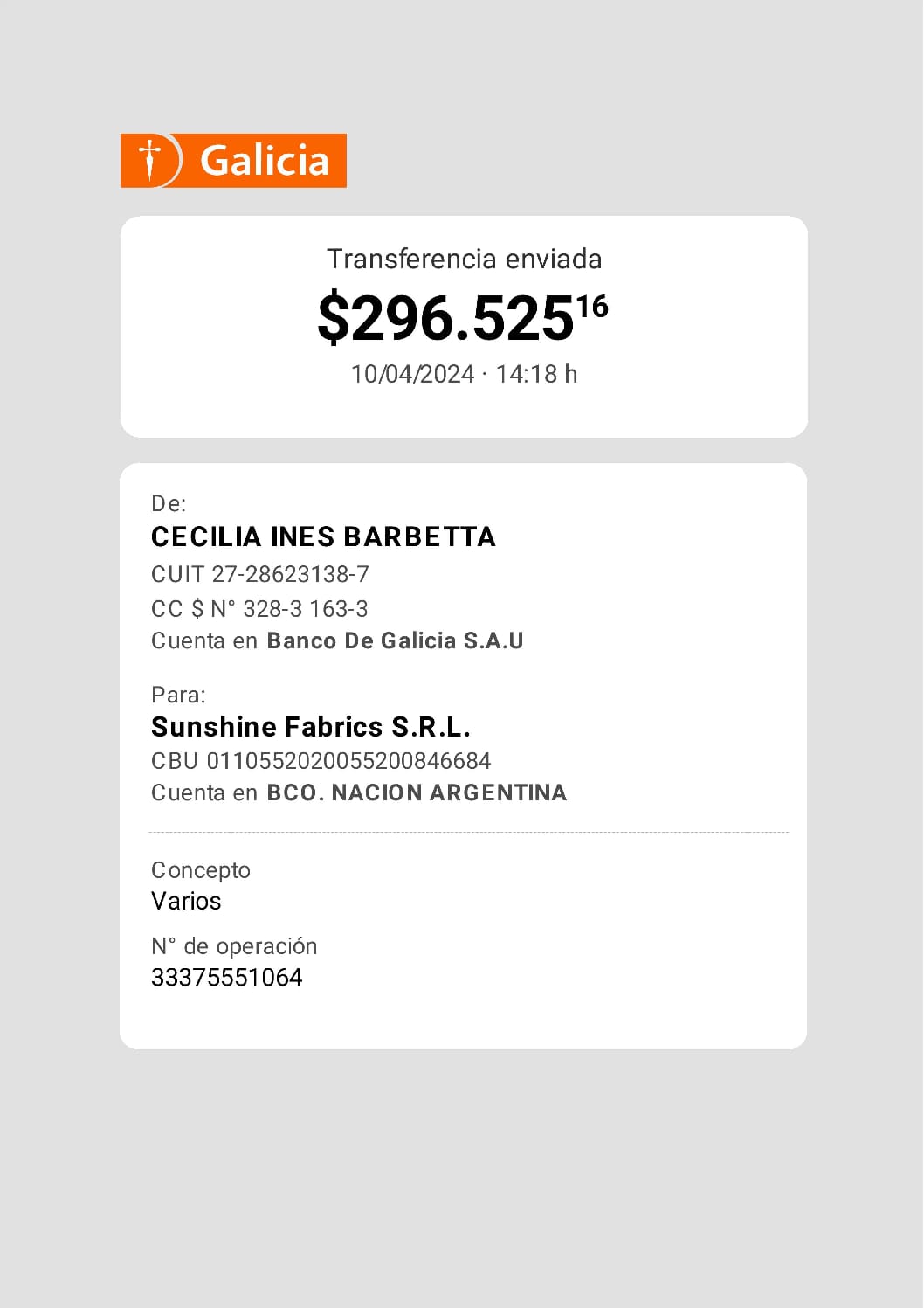This screenshot has width=924, height=1308.
Task: Click "BCO. NACION ARGENTINA" bank name
Action: (x=417, y=792)
